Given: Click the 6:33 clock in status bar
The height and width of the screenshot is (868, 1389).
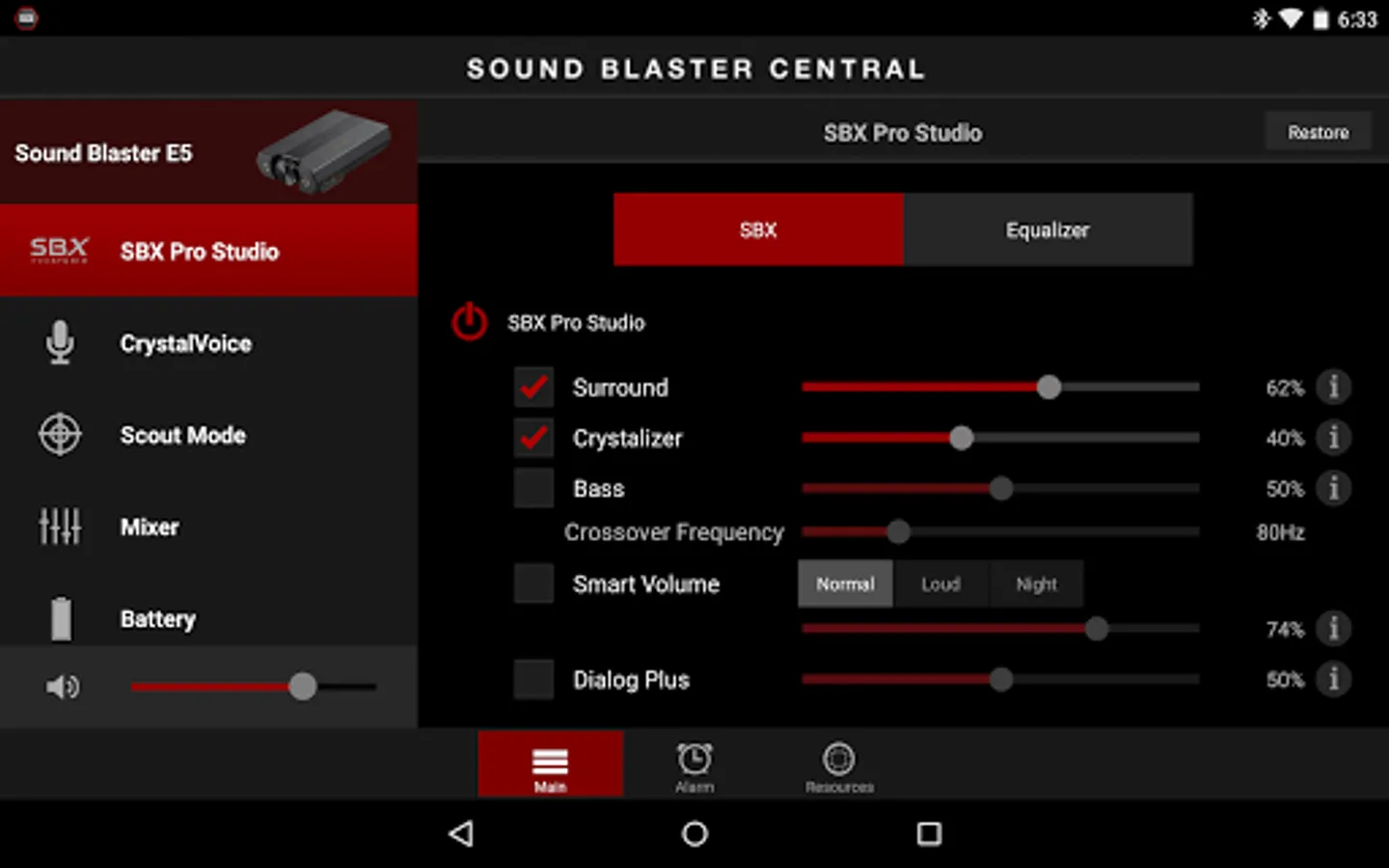Looking at the screenshot, I should [x=1357, y=19].
